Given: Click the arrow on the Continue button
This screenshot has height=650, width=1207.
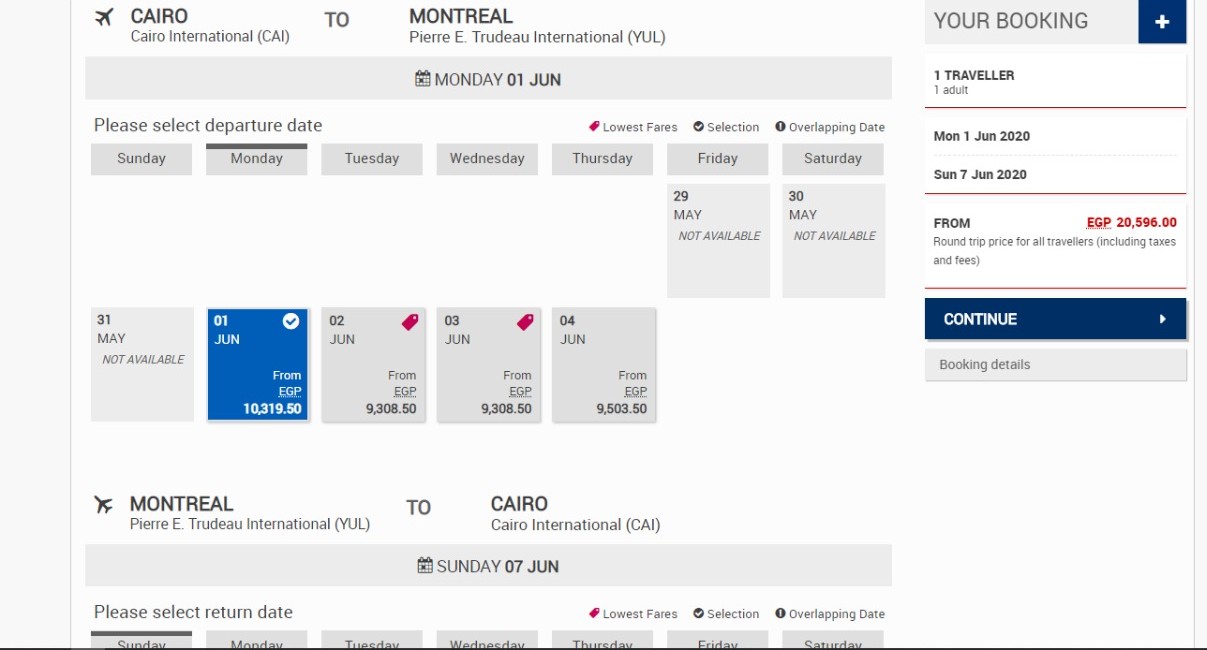Looking at the screenshot, I should (x=1163, y=319).
